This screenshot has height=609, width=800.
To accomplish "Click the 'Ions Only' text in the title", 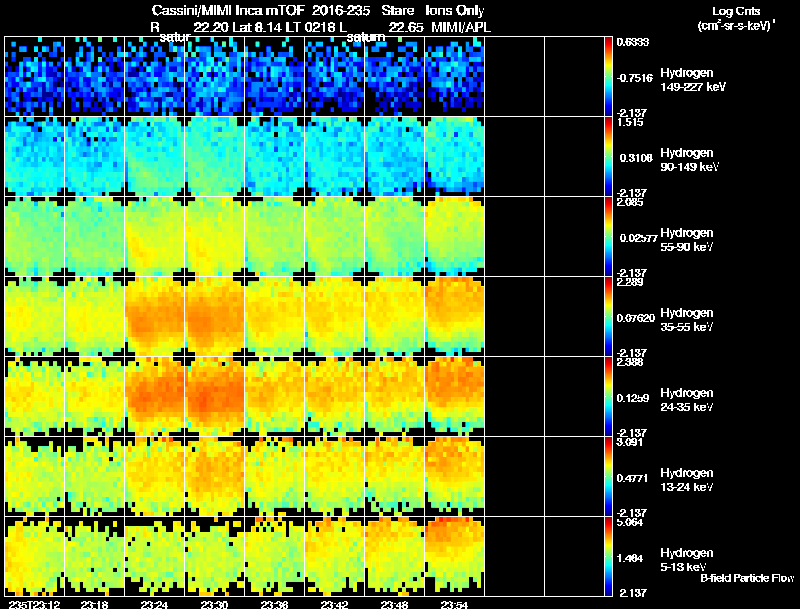I will pos(455,10).
